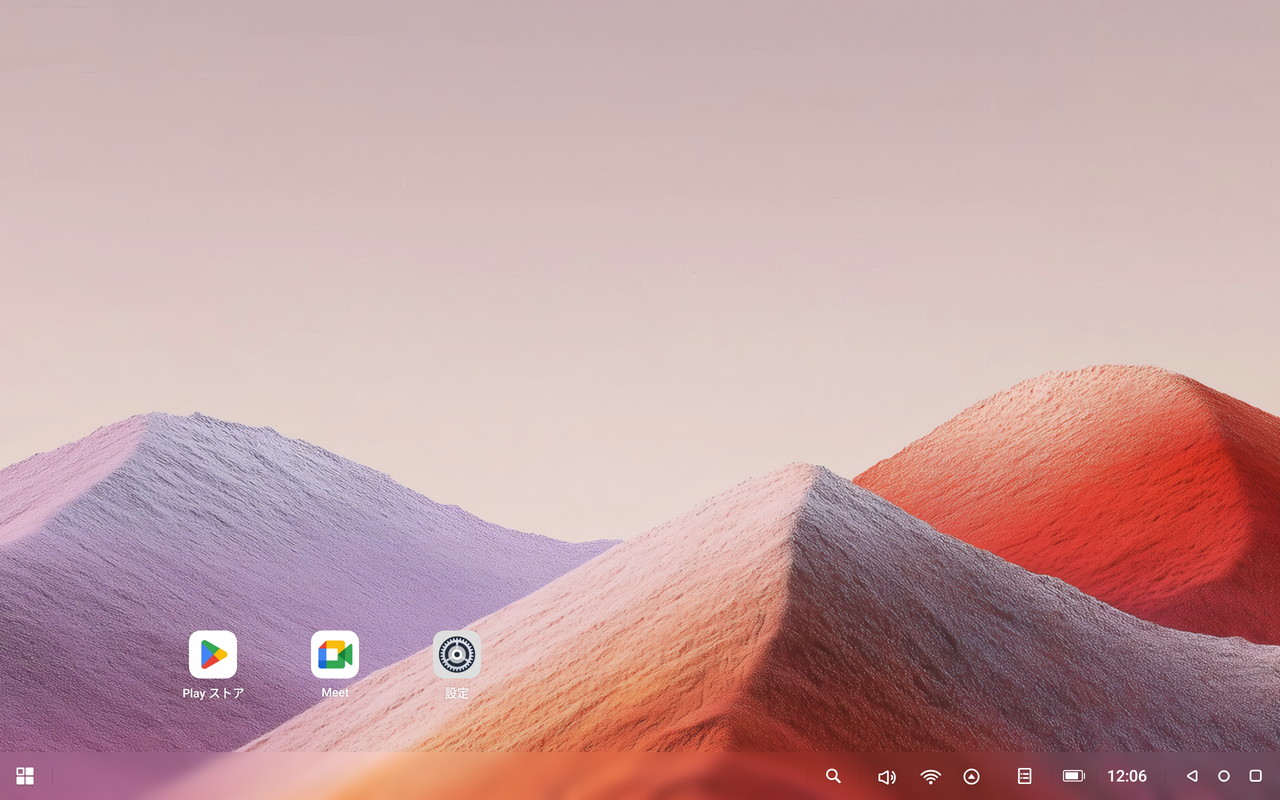Screen dimensions: 1280x800
Task: Open the volume speaker control
Action: click(886, 777)
